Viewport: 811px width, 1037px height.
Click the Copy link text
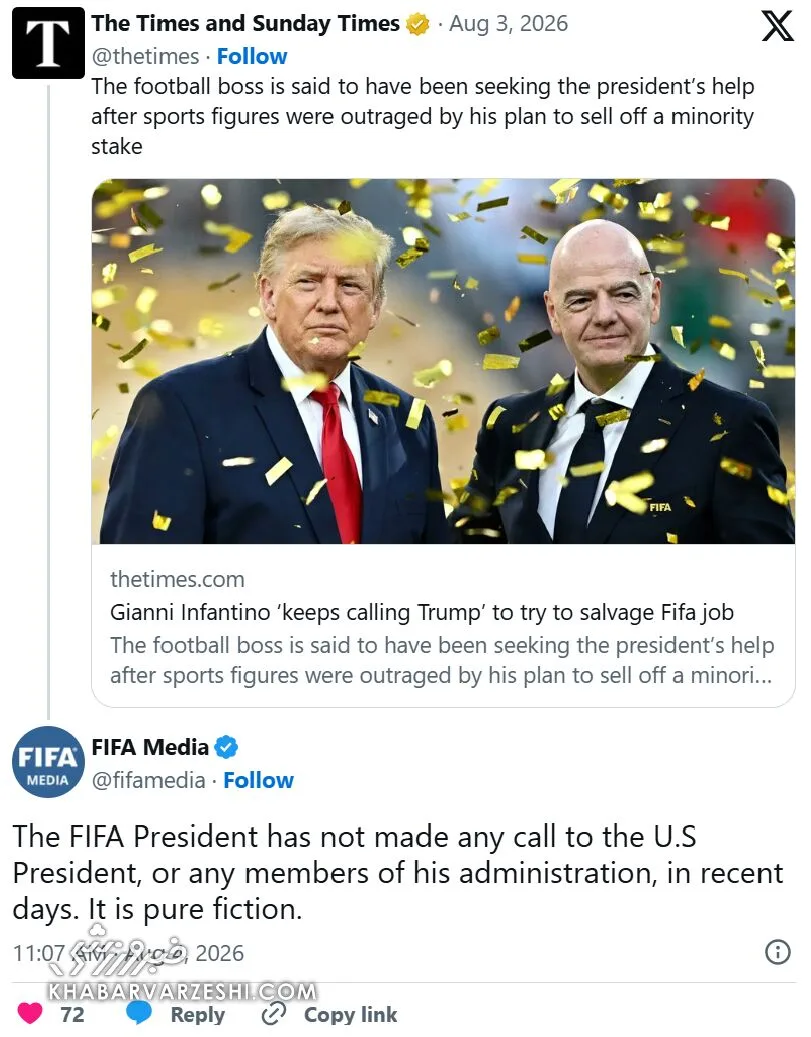(351, 1015)
